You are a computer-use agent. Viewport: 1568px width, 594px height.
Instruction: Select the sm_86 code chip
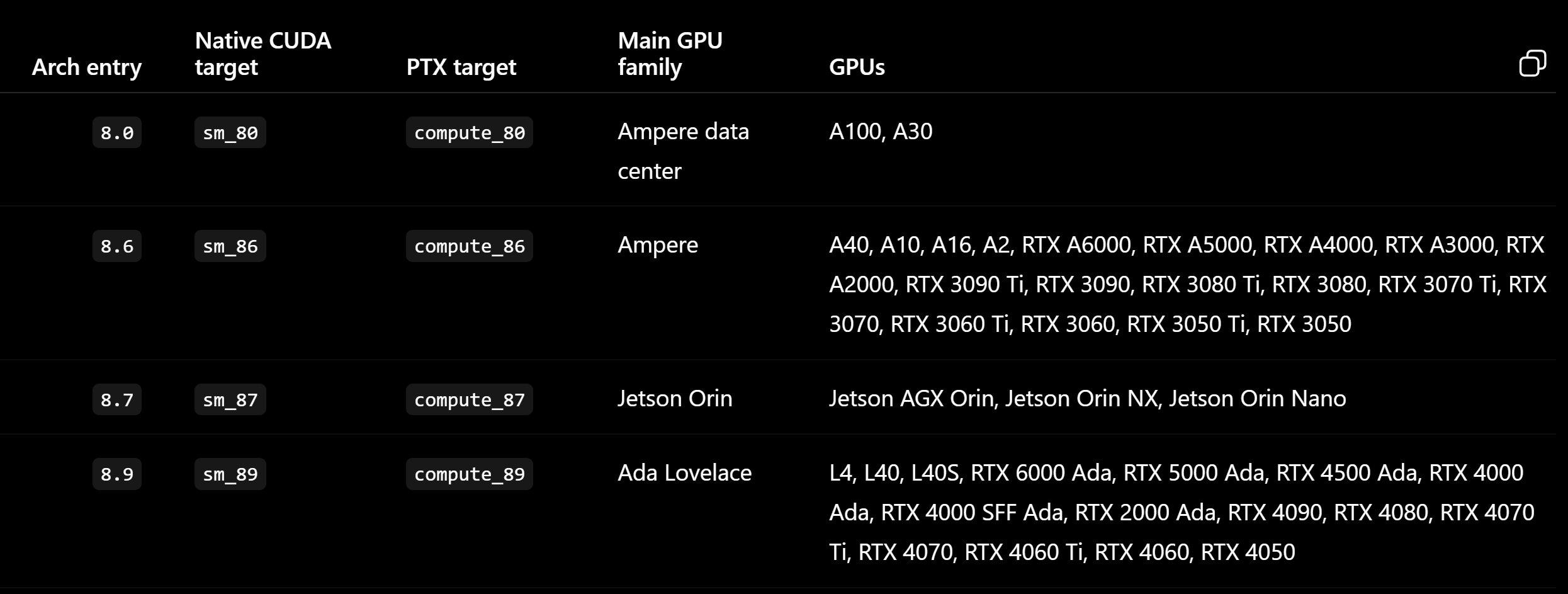pos(230,246)
